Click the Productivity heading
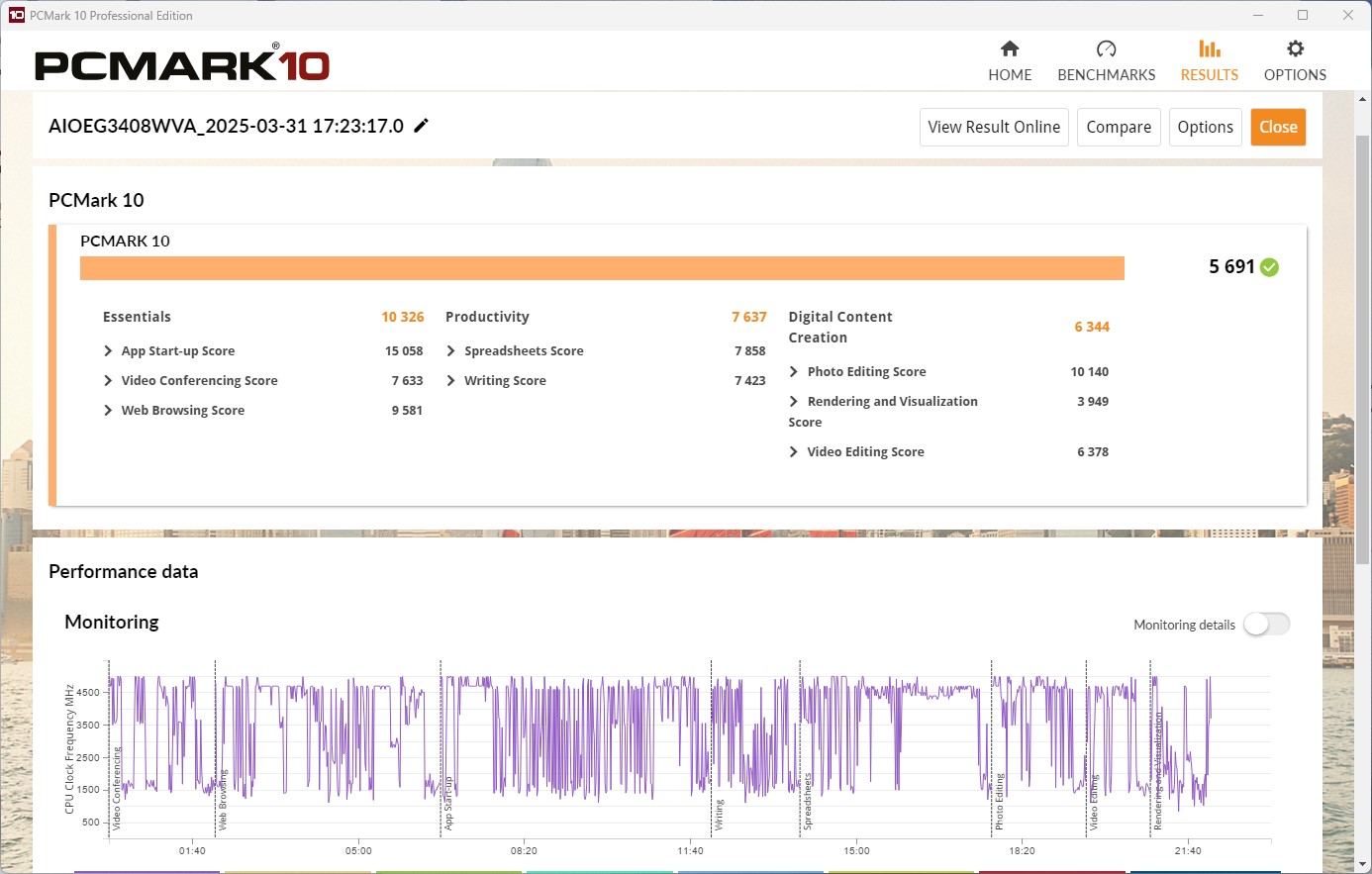 tap(487, 317)
